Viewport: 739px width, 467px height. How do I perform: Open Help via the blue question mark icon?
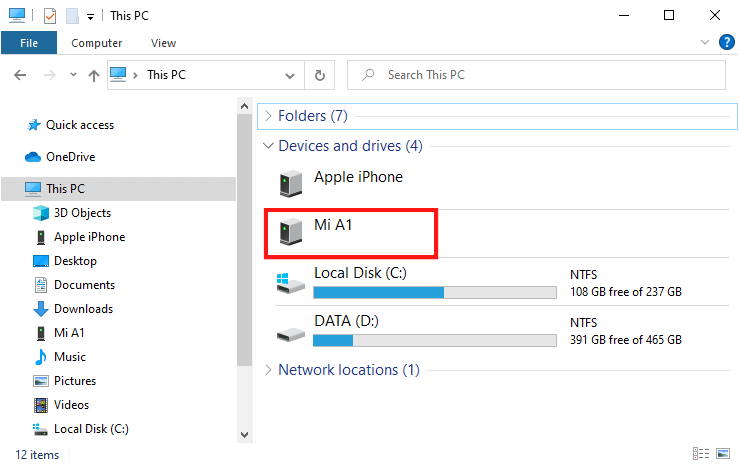[x=726, y=42]
